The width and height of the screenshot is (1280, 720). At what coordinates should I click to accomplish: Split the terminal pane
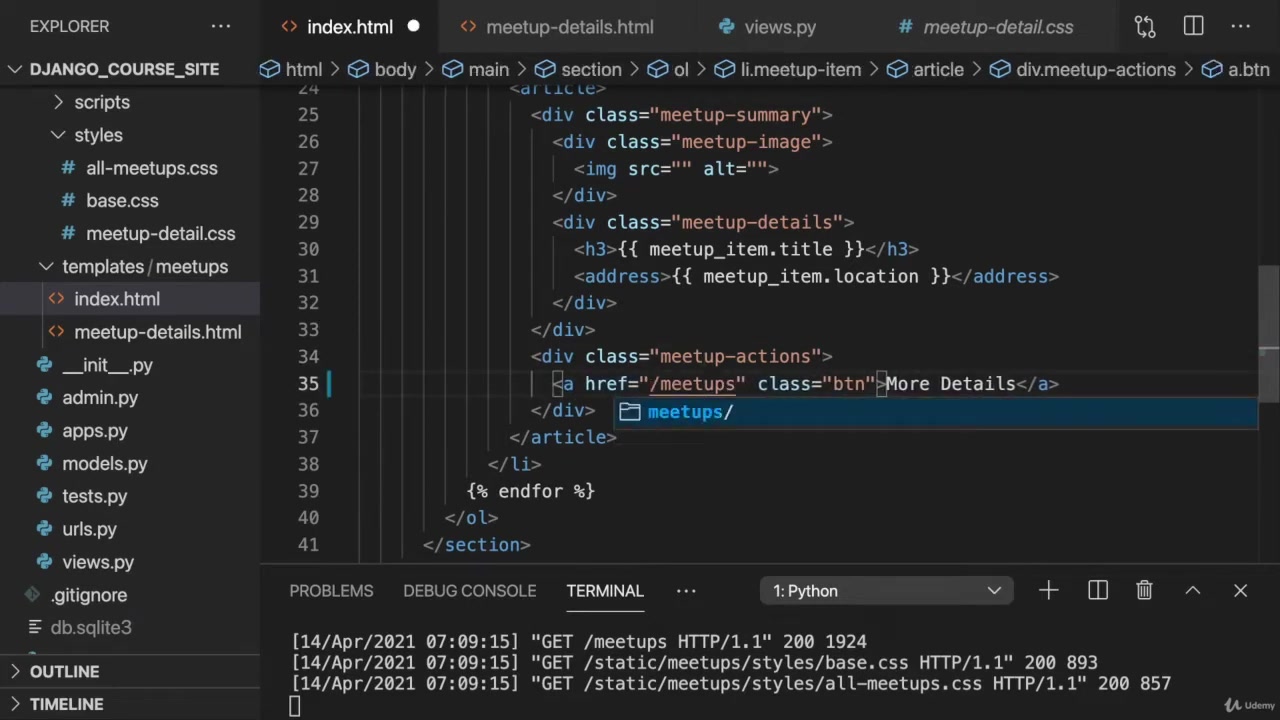pyautogui.click(x=1097, y=591)
